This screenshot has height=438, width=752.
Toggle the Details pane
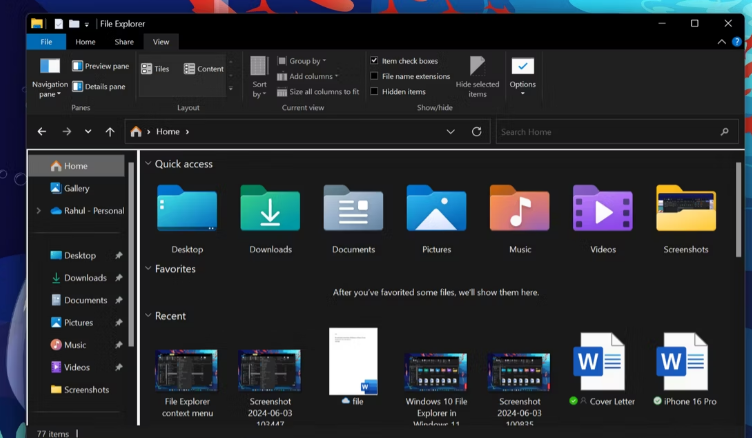99,86
